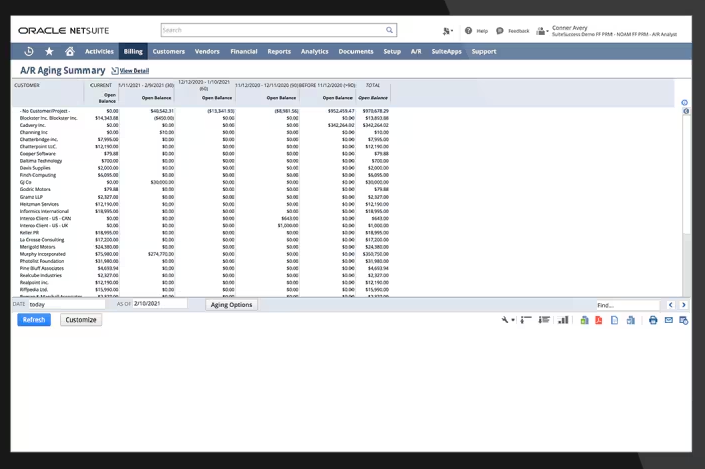Open the role switcher icon dropdown
Viewport: 705px width, 469px height.
click(542, 31)
